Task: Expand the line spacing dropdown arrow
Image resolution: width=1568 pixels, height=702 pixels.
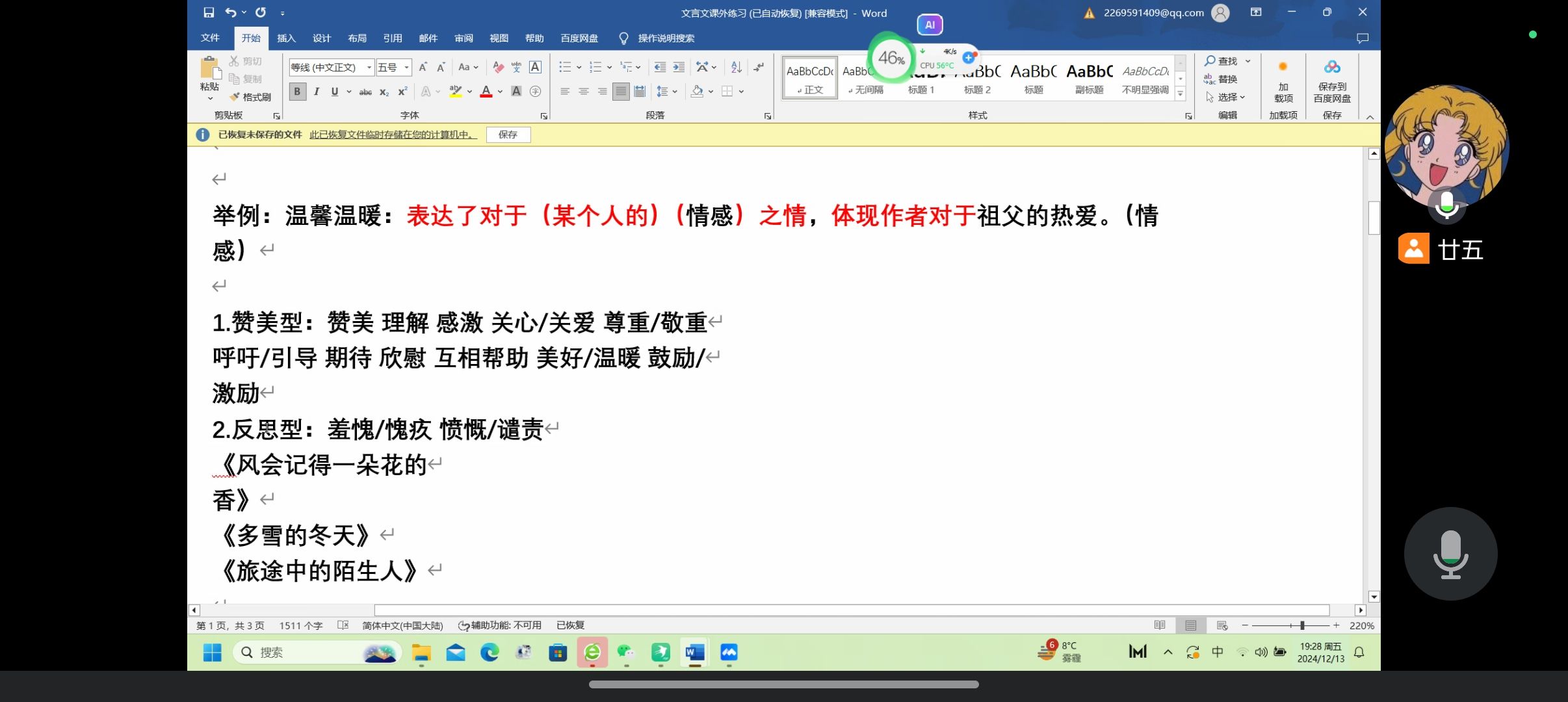Action: tap(675, 92)
